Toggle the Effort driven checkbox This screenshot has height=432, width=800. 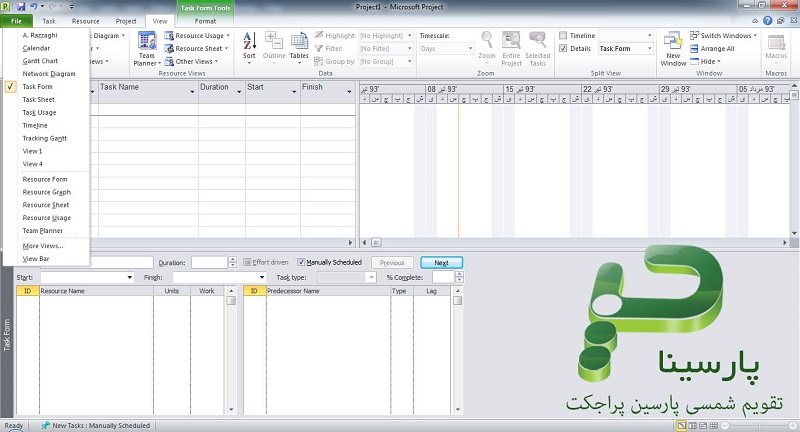[x=247, y=262]
